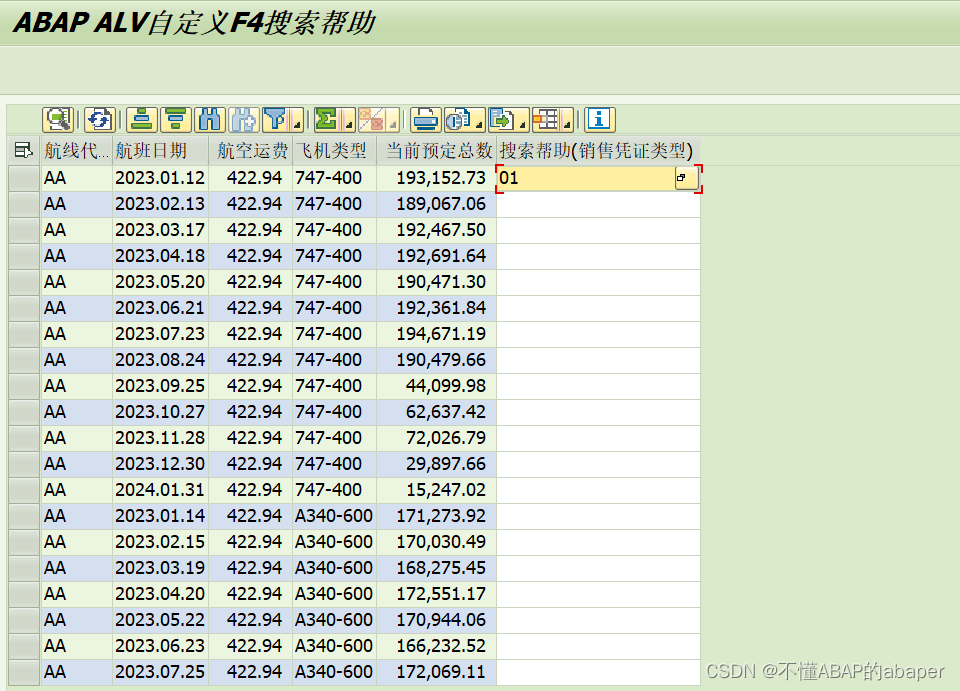
Task: Expand the Export dropdown arrow
Action: pyautogui.click(x=523, y=124)
